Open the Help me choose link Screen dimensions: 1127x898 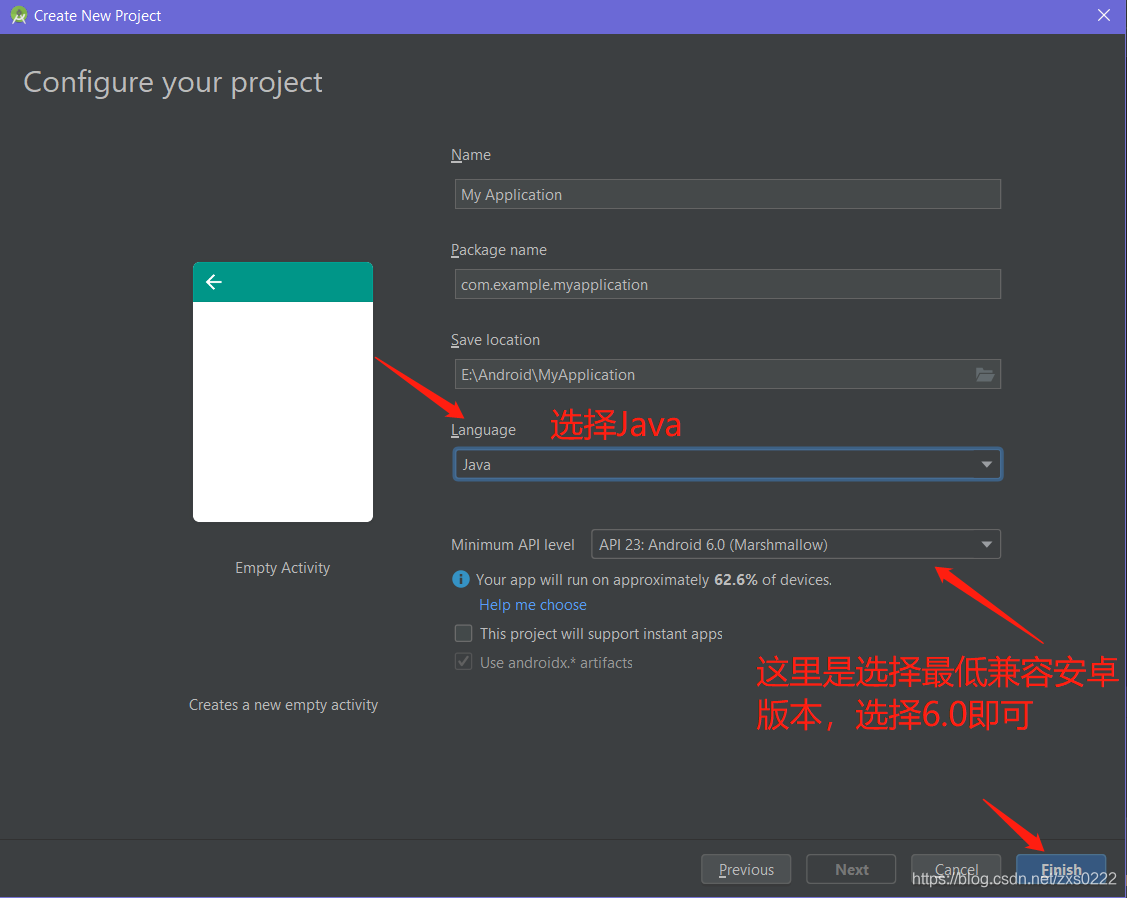(x=532, y=604)
